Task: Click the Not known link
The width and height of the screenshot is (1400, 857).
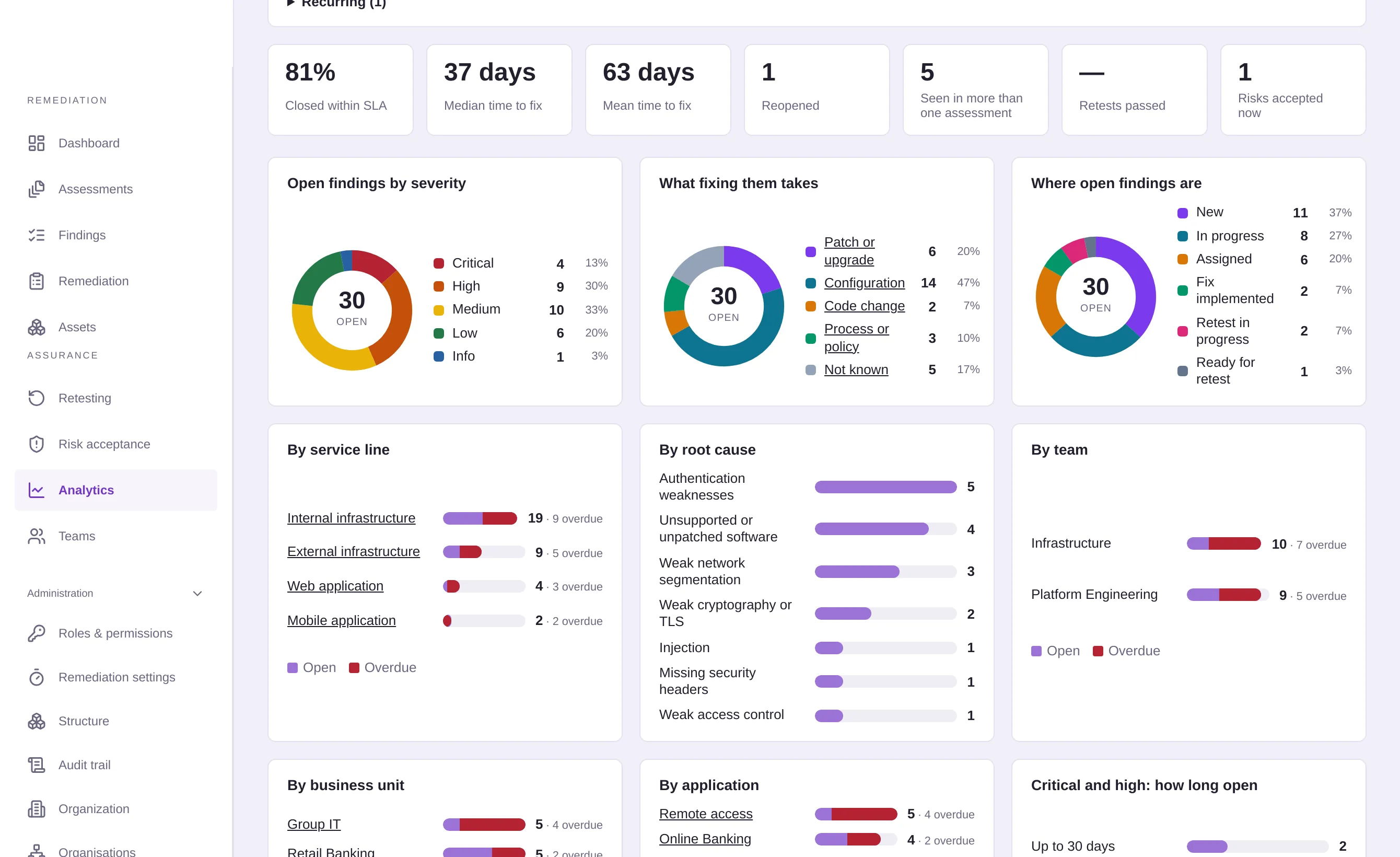Action: 856,370
